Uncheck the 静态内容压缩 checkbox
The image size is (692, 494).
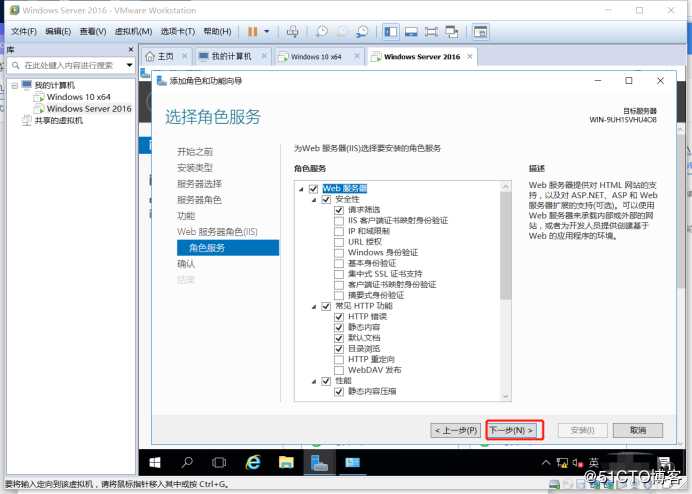(339, 392)
